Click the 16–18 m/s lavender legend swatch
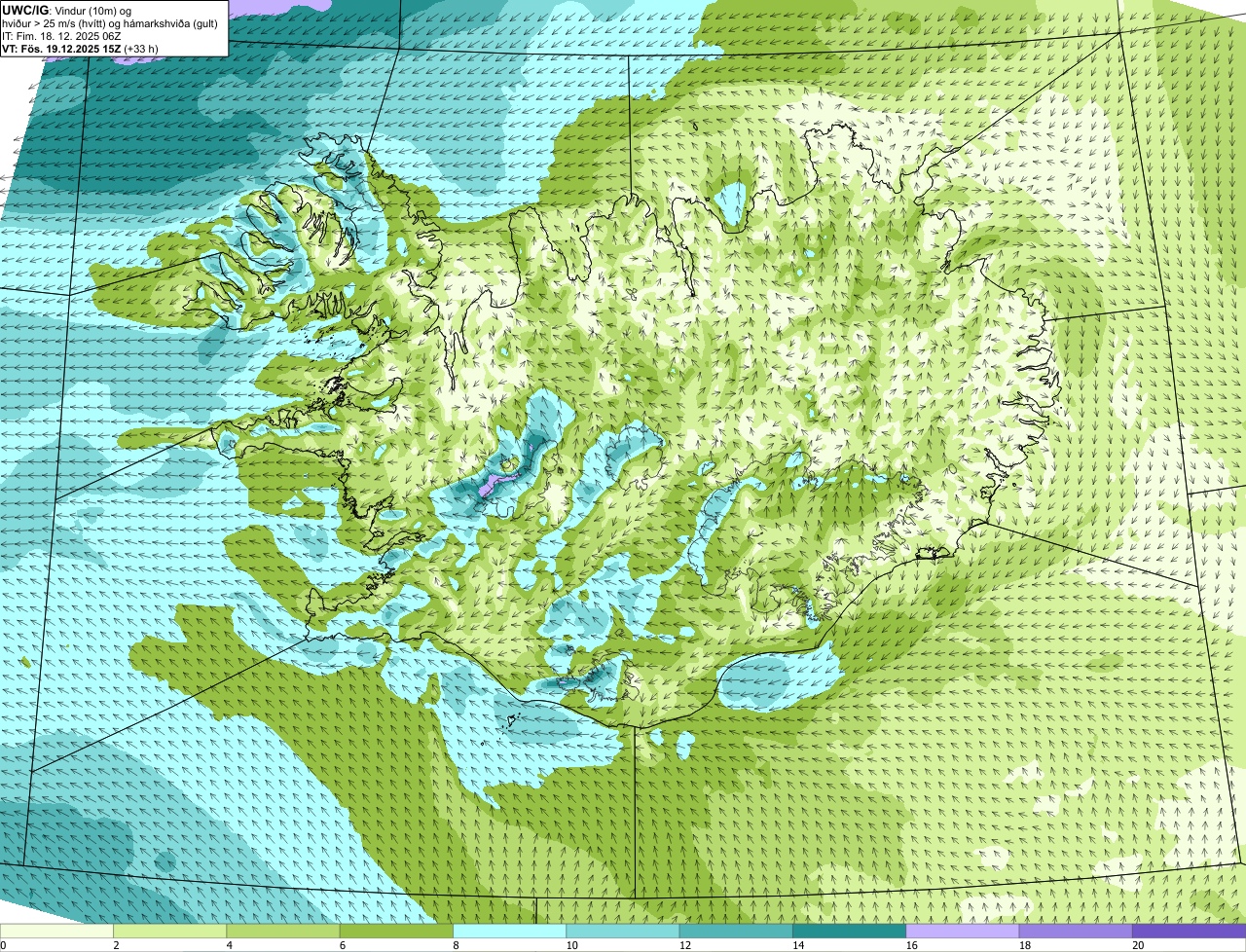This screenshot has height=952, width=1246. (963, 932)
